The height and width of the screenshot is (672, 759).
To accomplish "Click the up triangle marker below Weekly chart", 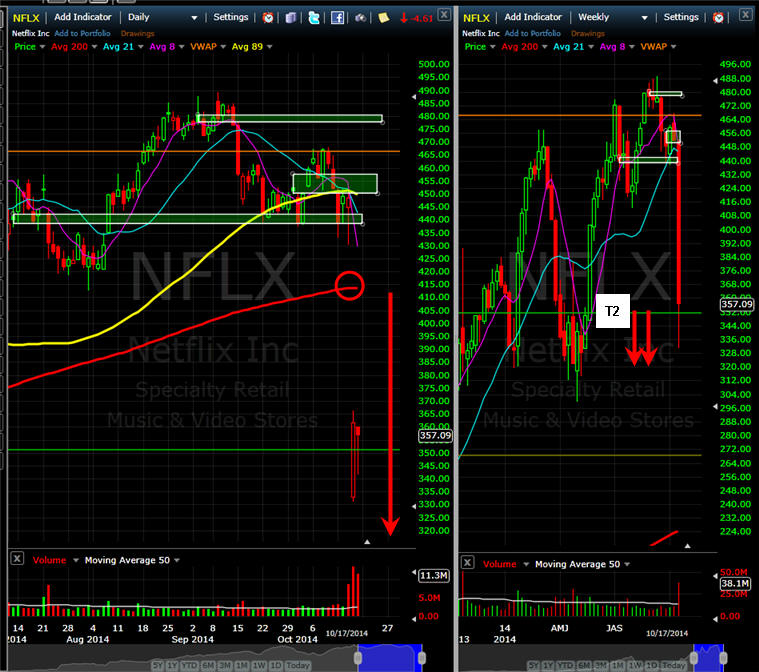I will [x=687, y=546].
